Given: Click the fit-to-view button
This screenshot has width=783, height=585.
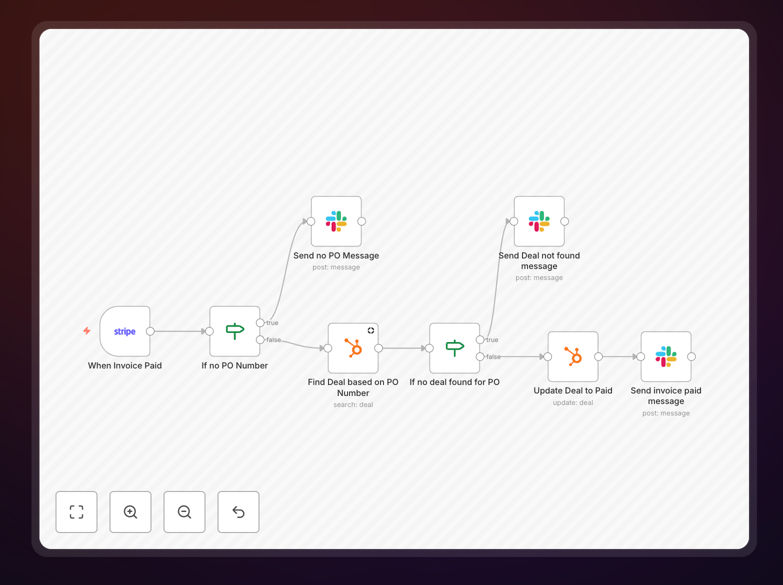Looking at the screenshot, I should pyautogui.click(x=76, y=512).
